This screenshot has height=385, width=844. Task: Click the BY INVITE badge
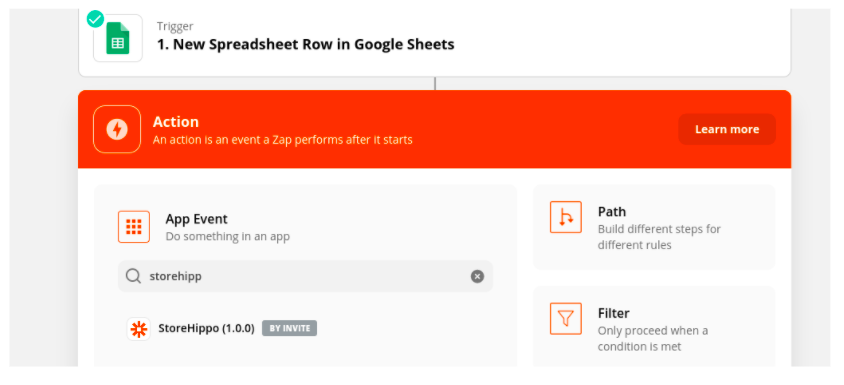(x=290, y=328)
